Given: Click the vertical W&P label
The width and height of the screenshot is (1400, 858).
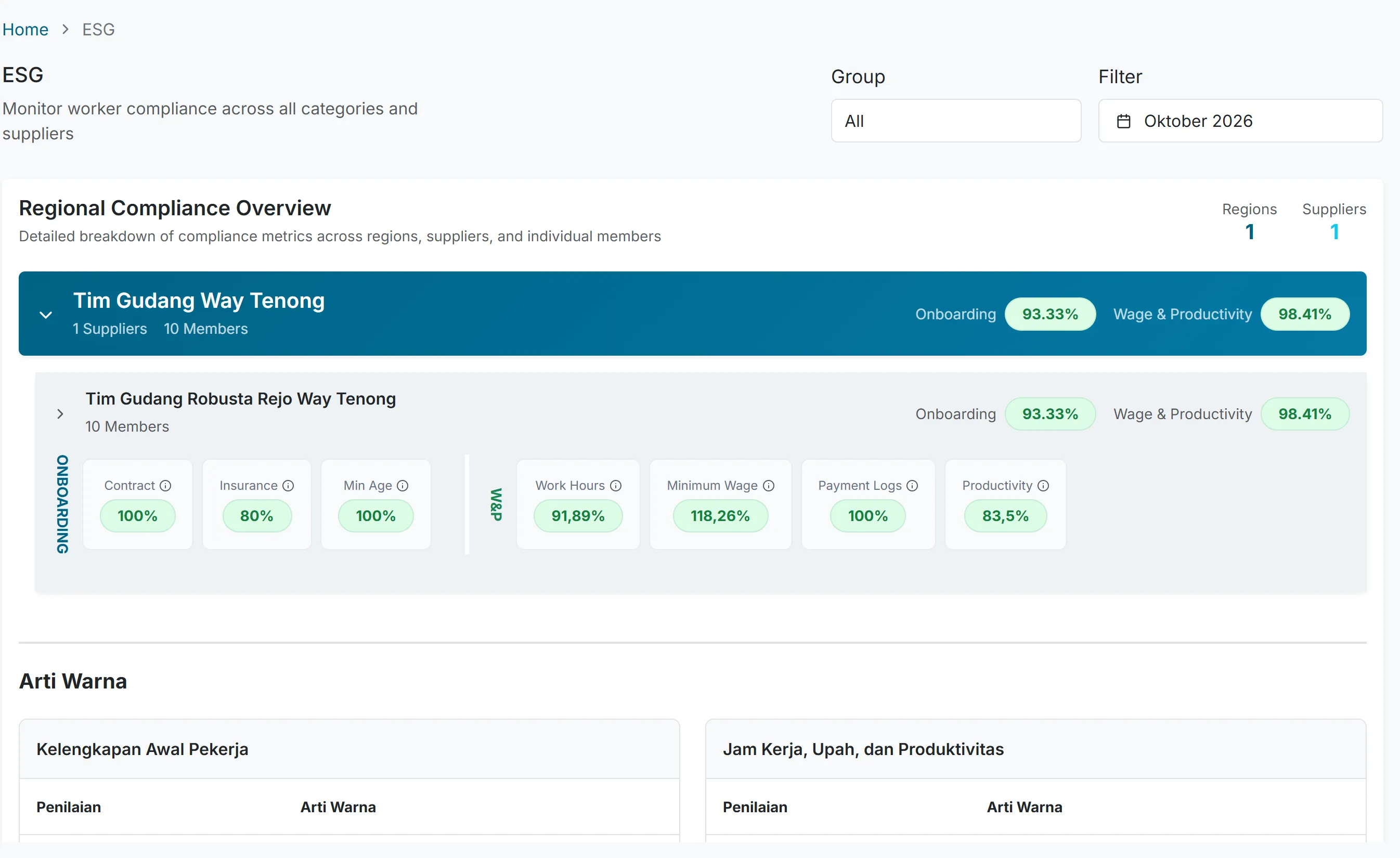Looking at the screenshot, I should coord(496,504).
